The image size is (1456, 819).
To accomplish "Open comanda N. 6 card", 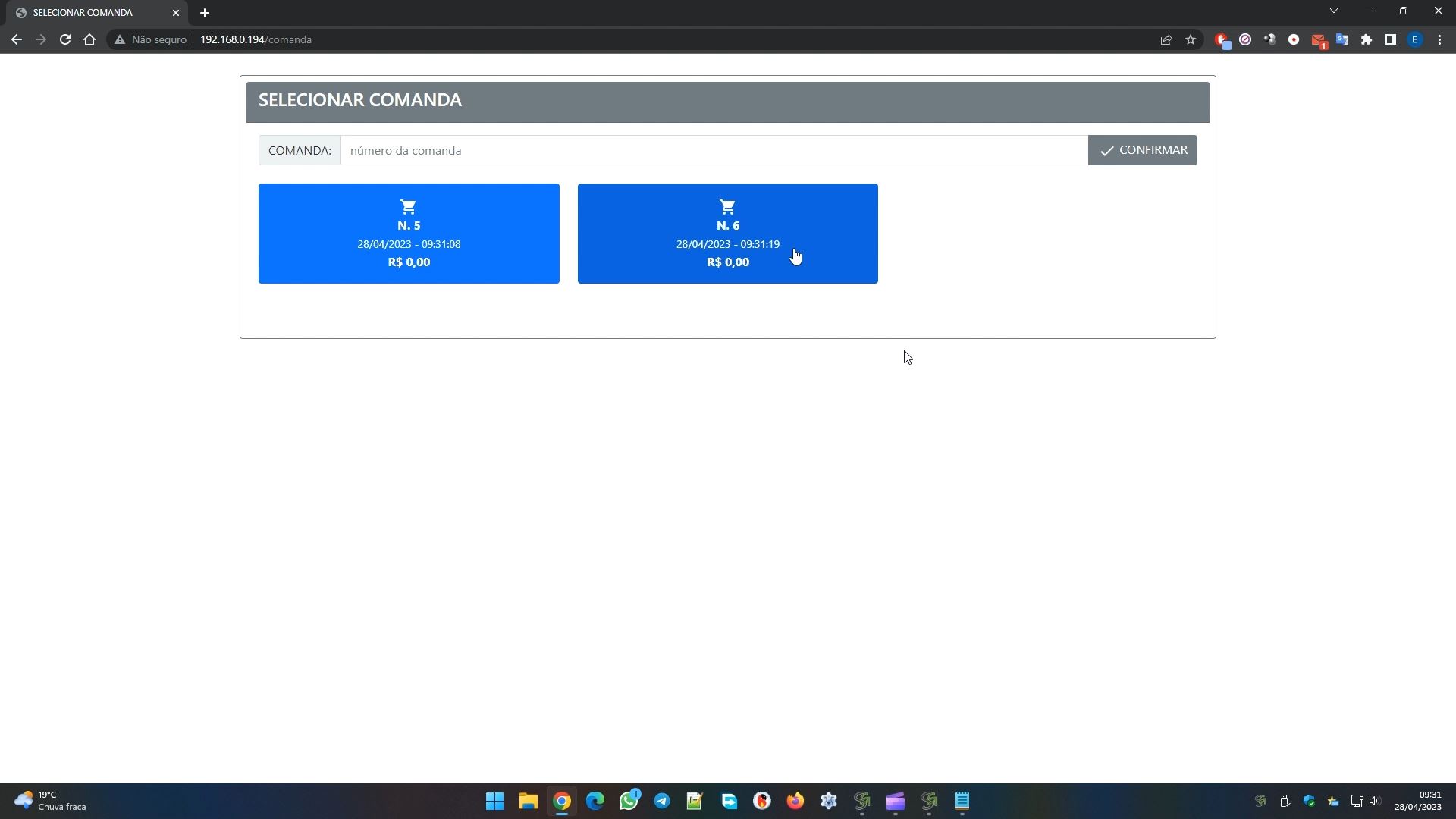I will [728, 234].
